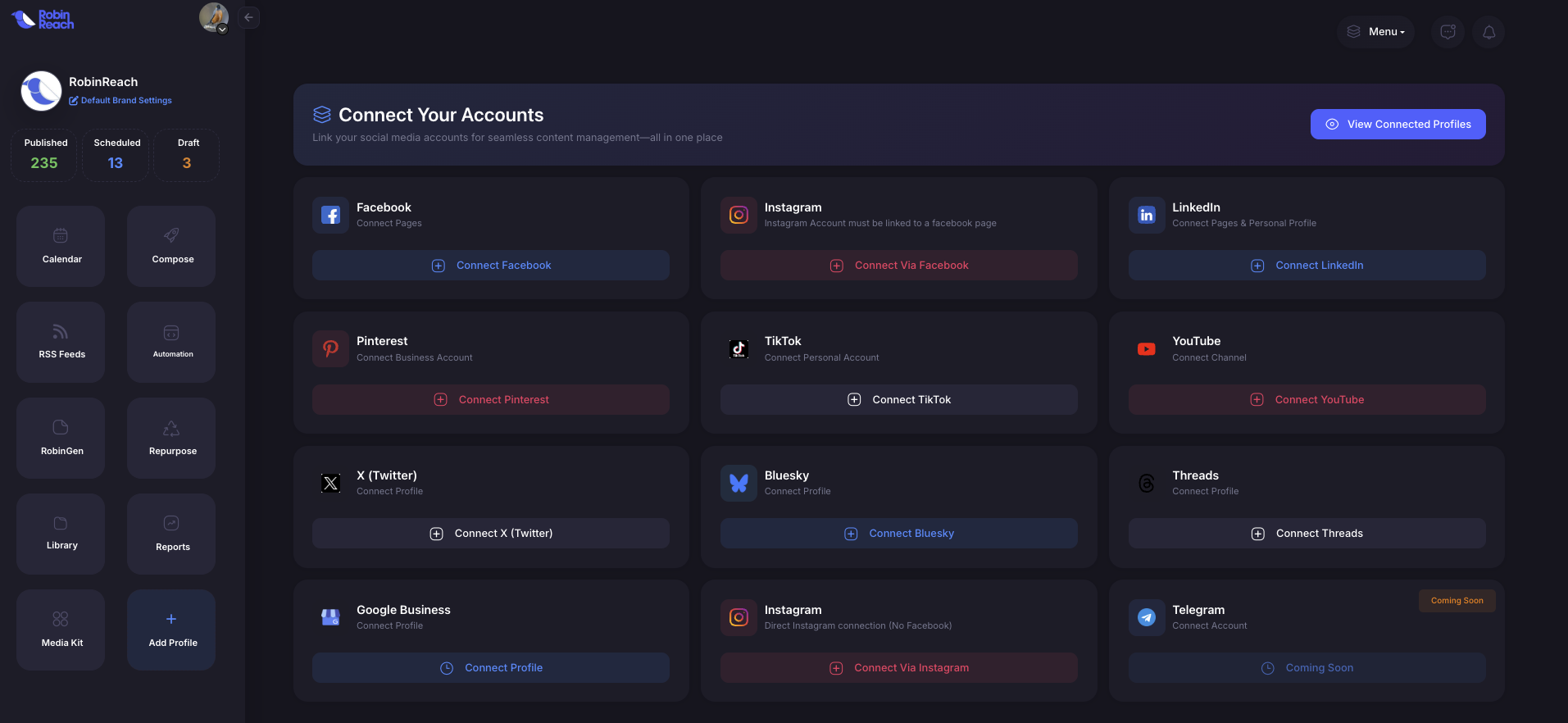The width and height of the screenshot is (1568, 723).
Task: Click the Telegram Coming Soon button
Action: click(x=1307, y=667)
